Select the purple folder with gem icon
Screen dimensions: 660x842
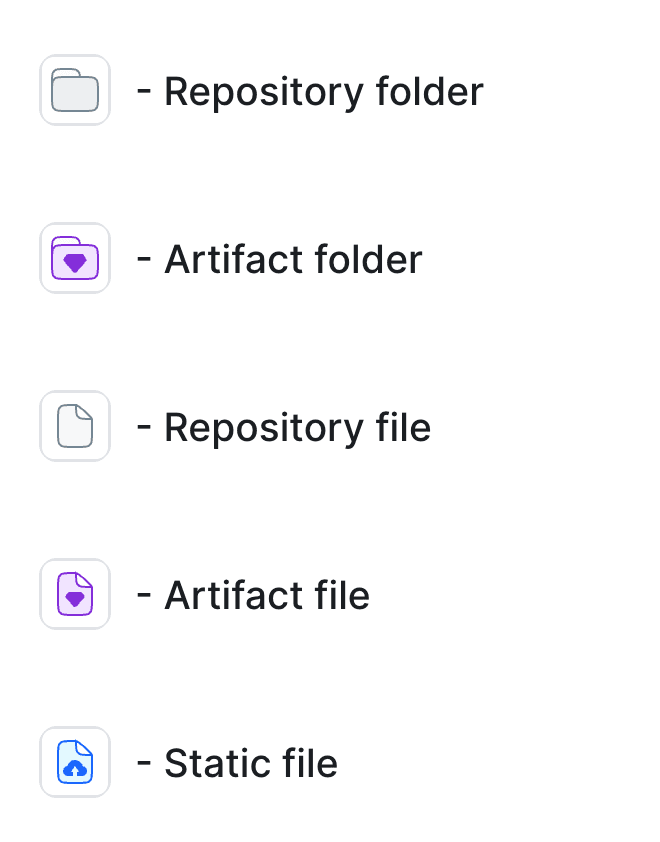(x=75, y=259)
